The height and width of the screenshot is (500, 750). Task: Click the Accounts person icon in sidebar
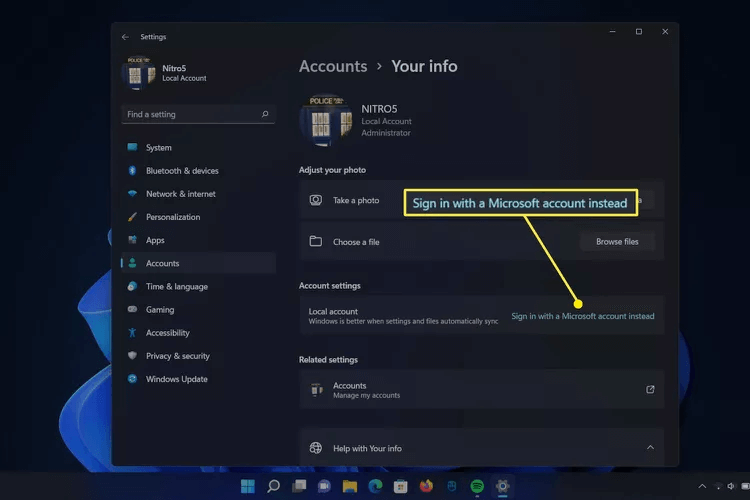[x=132, y=263]
